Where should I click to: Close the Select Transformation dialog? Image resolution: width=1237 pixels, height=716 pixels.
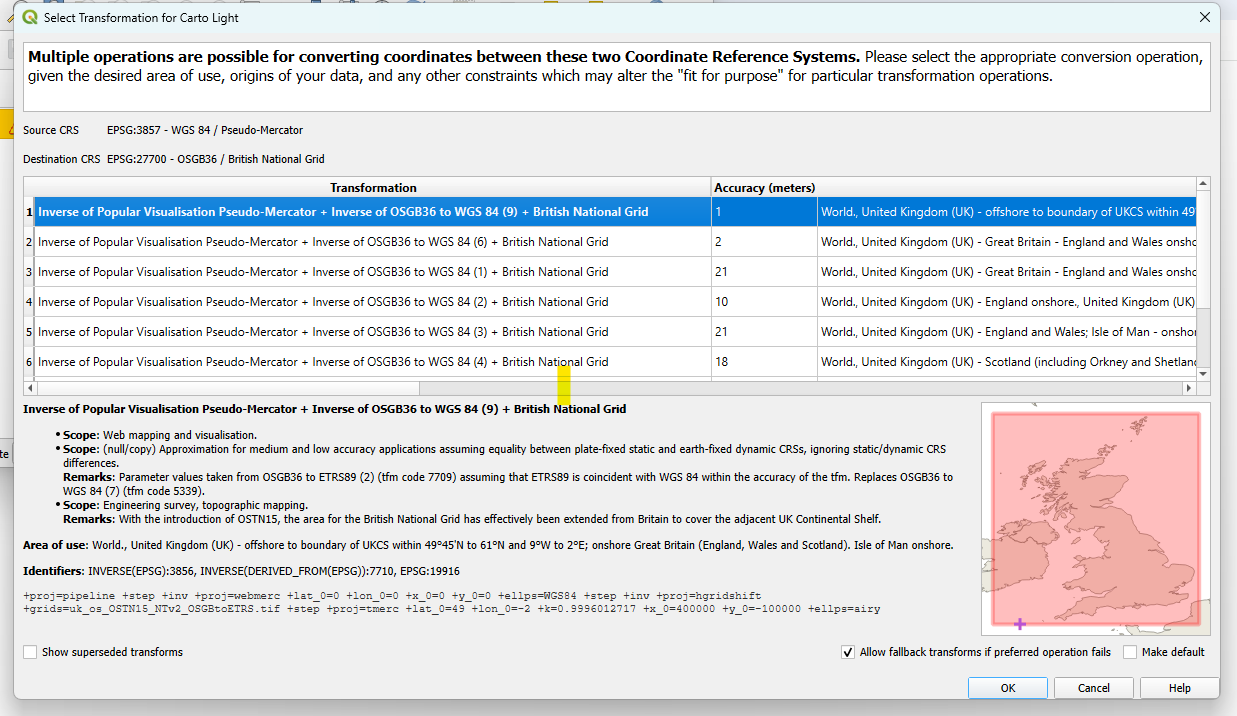[1204, 17]
